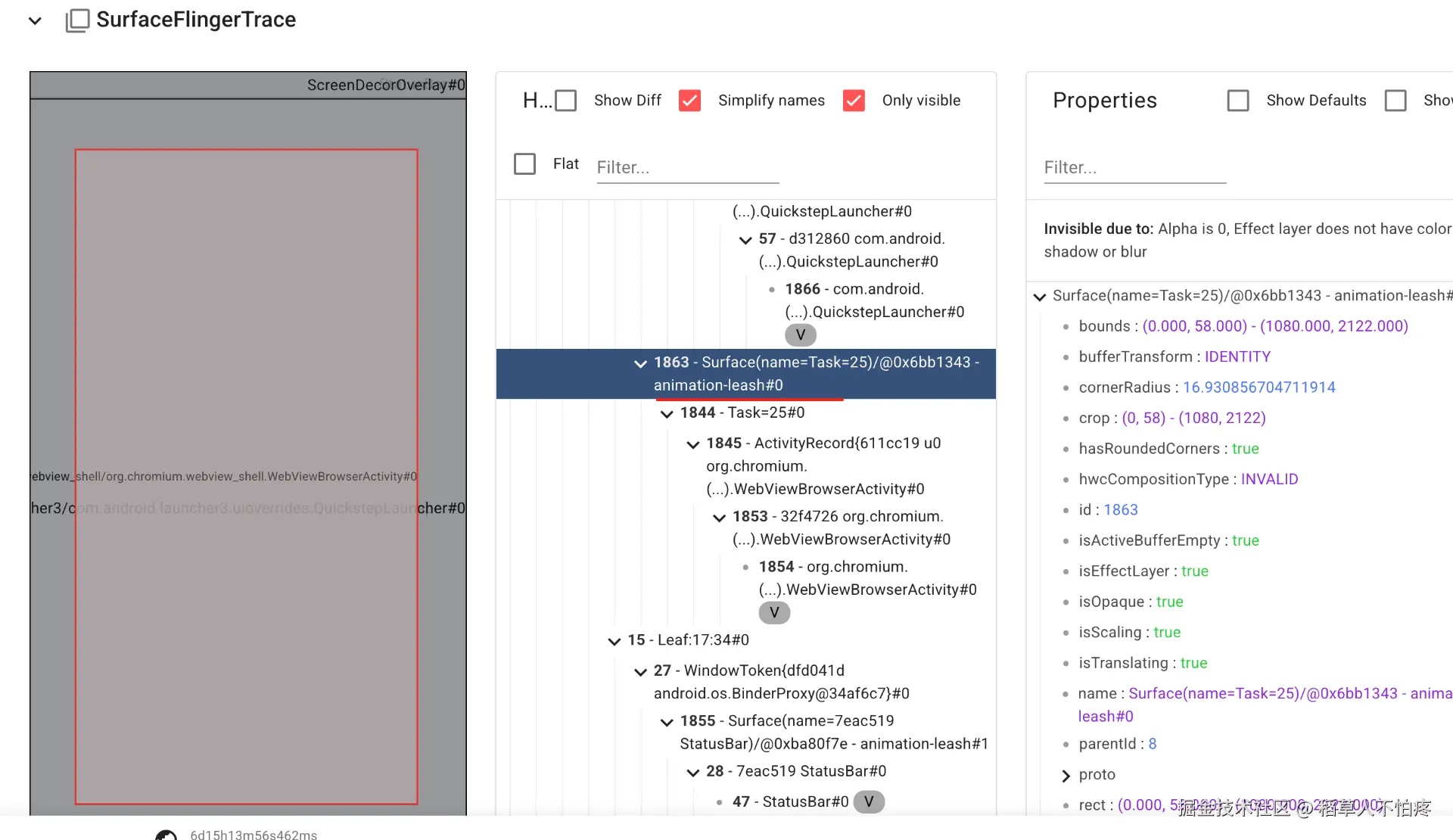The image size is (1453, 840).
Task: Click V chip under WebViewBrowserActivity 1854
Action: click(773, 612)
